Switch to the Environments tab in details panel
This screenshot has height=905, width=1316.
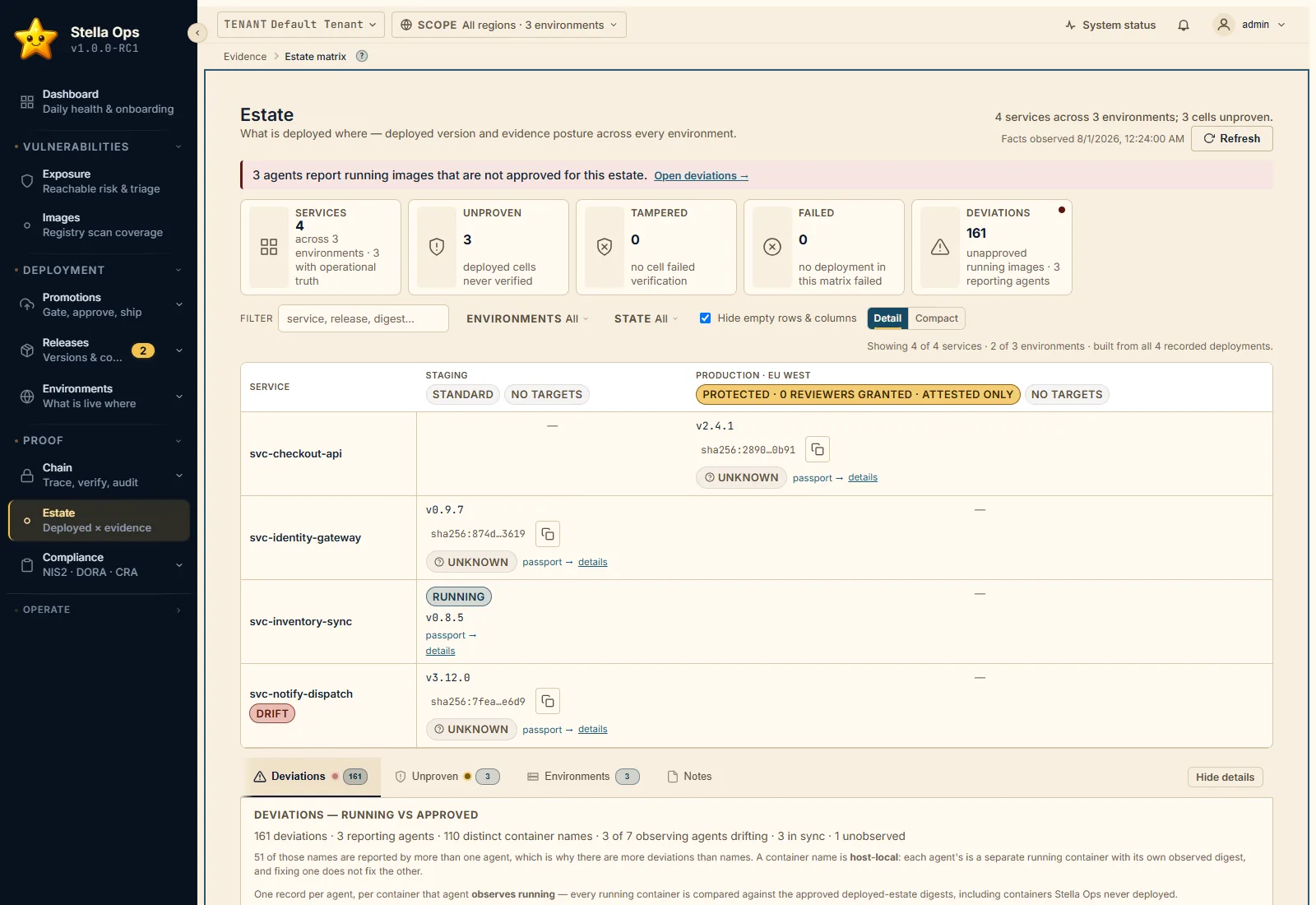[583, 777]
